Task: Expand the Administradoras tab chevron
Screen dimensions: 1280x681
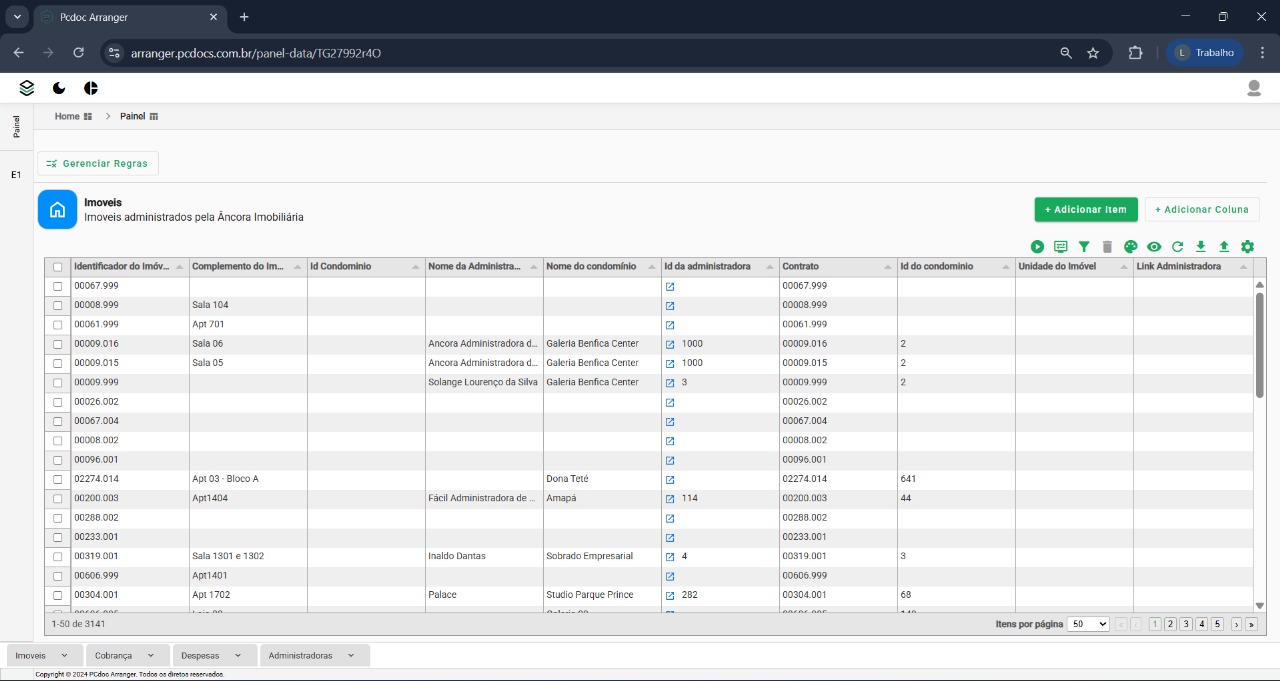Action: coord(352,656)
